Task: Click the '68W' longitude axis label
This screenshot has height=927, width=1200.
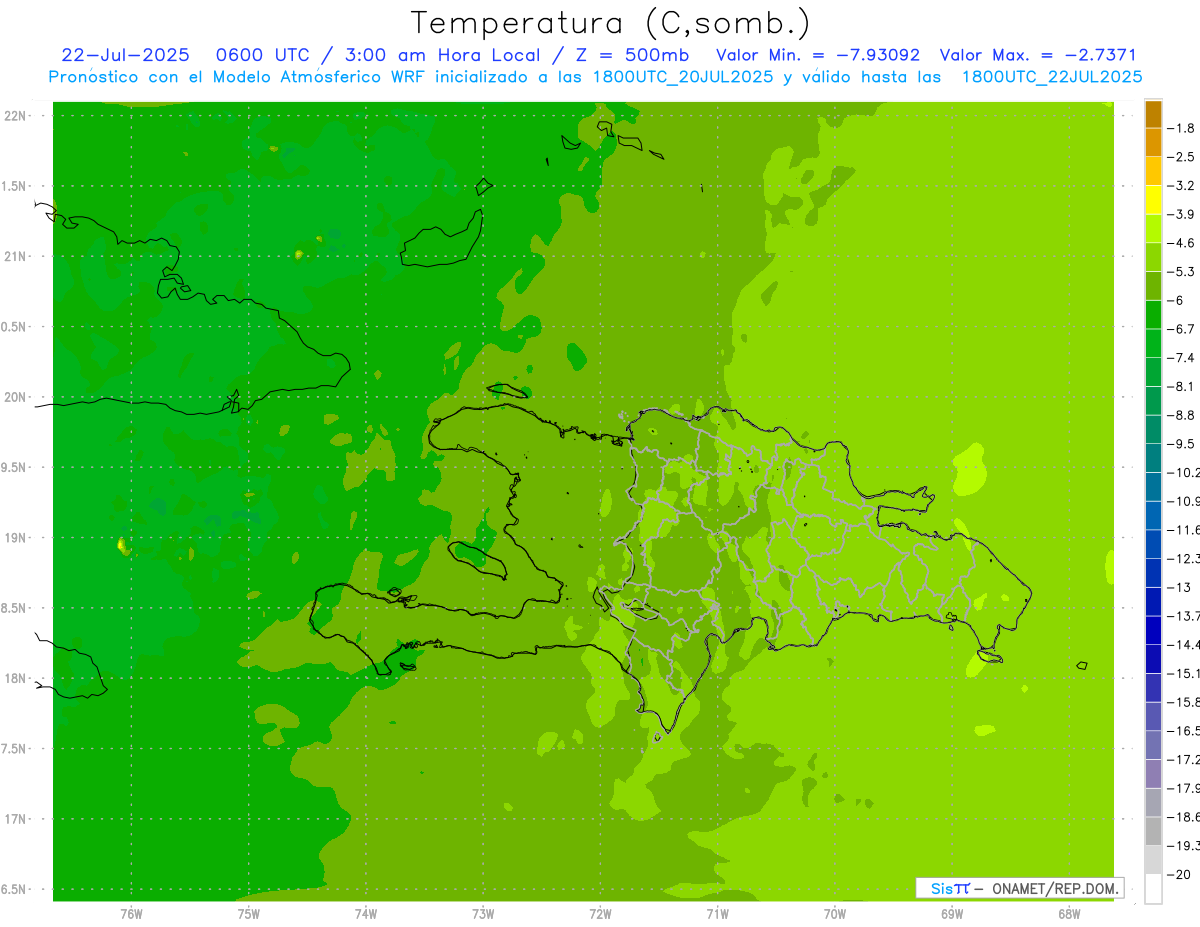Action: pos(1069,914)
